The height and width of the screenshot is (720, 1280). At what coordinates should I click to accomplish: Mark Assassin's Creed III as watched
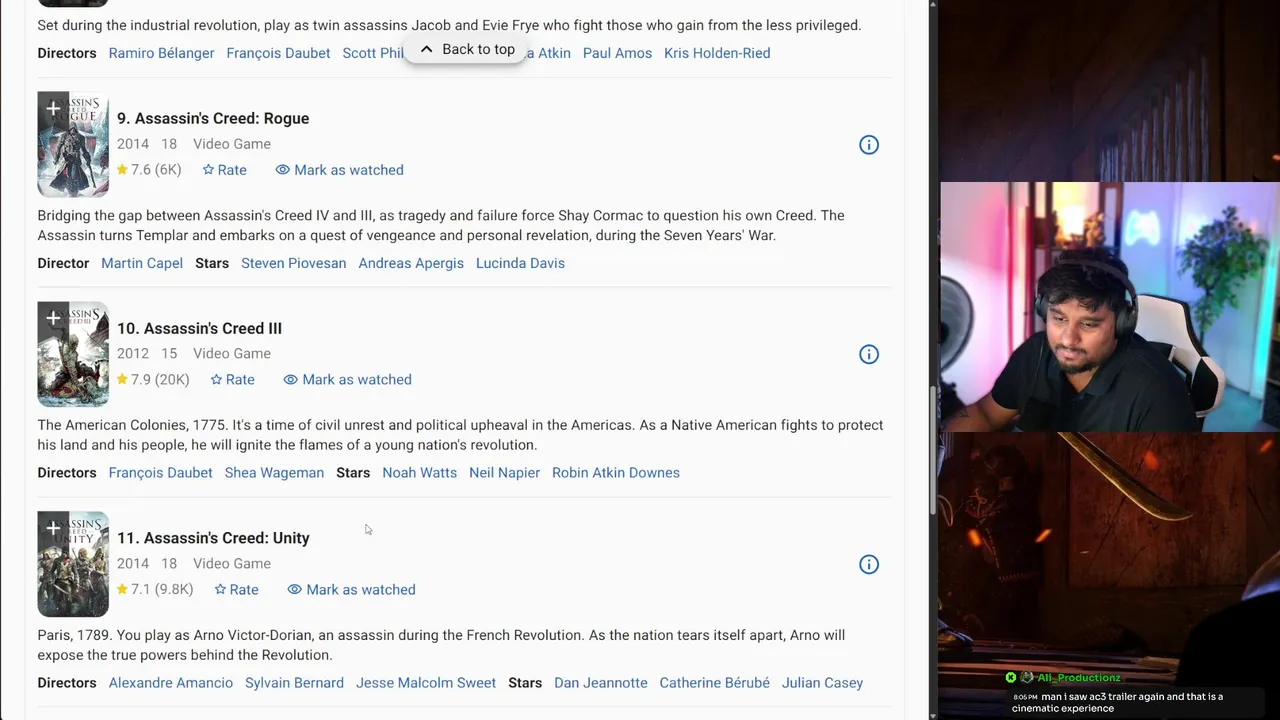click(347, 380)
